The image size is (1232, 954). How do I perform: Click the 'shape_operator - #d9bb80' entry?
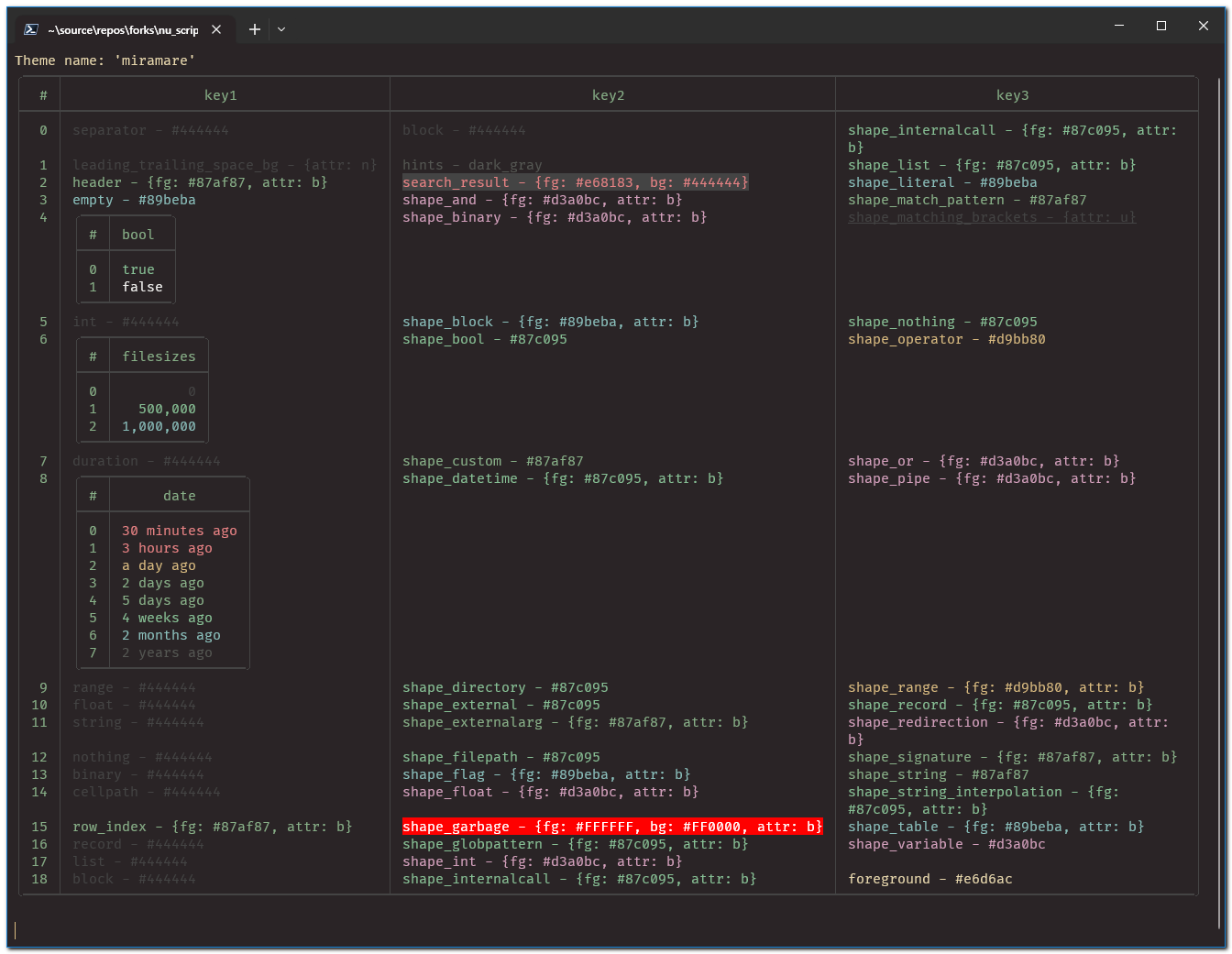[x=947, y=339]
